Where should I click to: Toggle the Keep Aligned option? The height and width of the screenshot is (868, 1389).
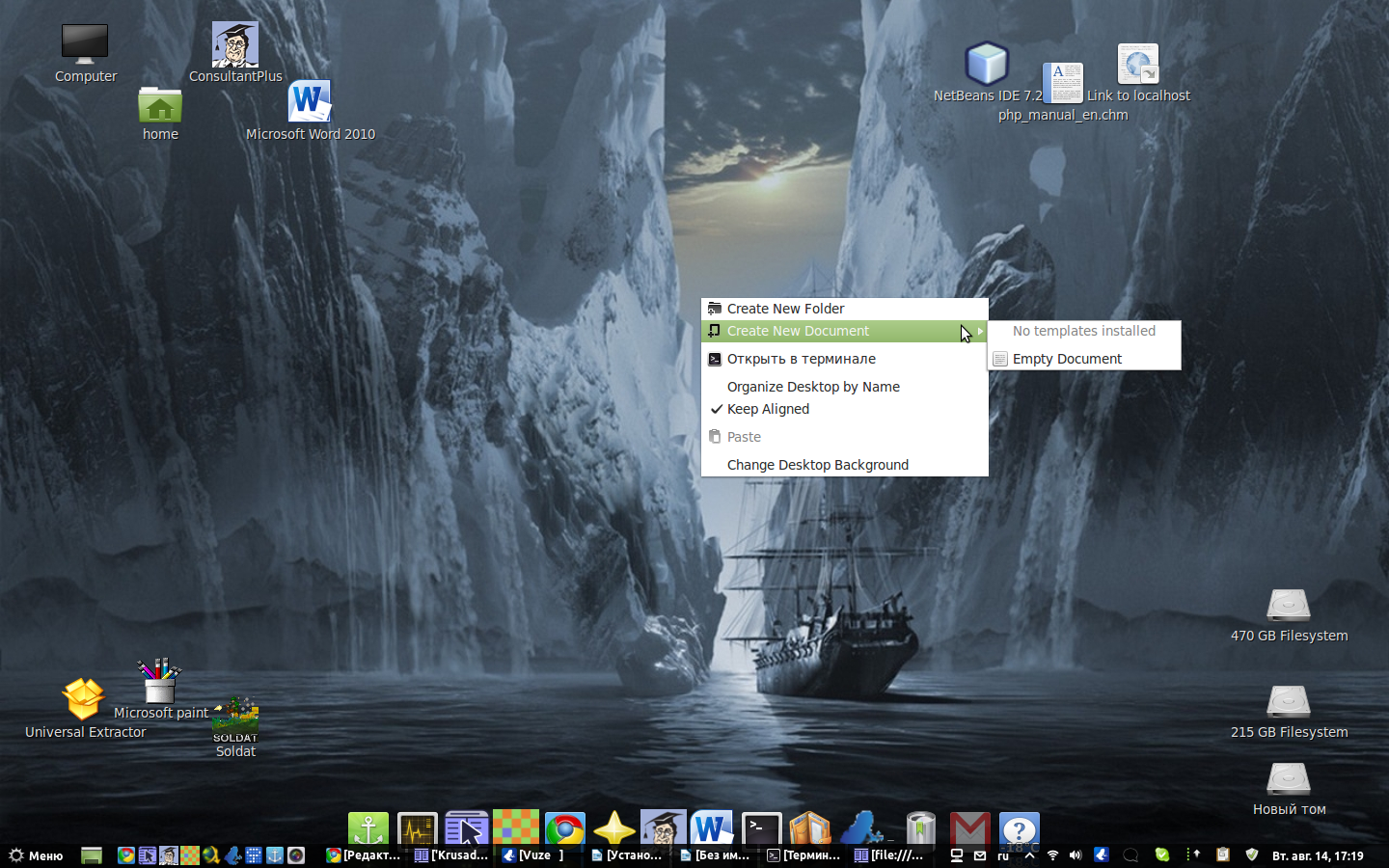point(768,409)
